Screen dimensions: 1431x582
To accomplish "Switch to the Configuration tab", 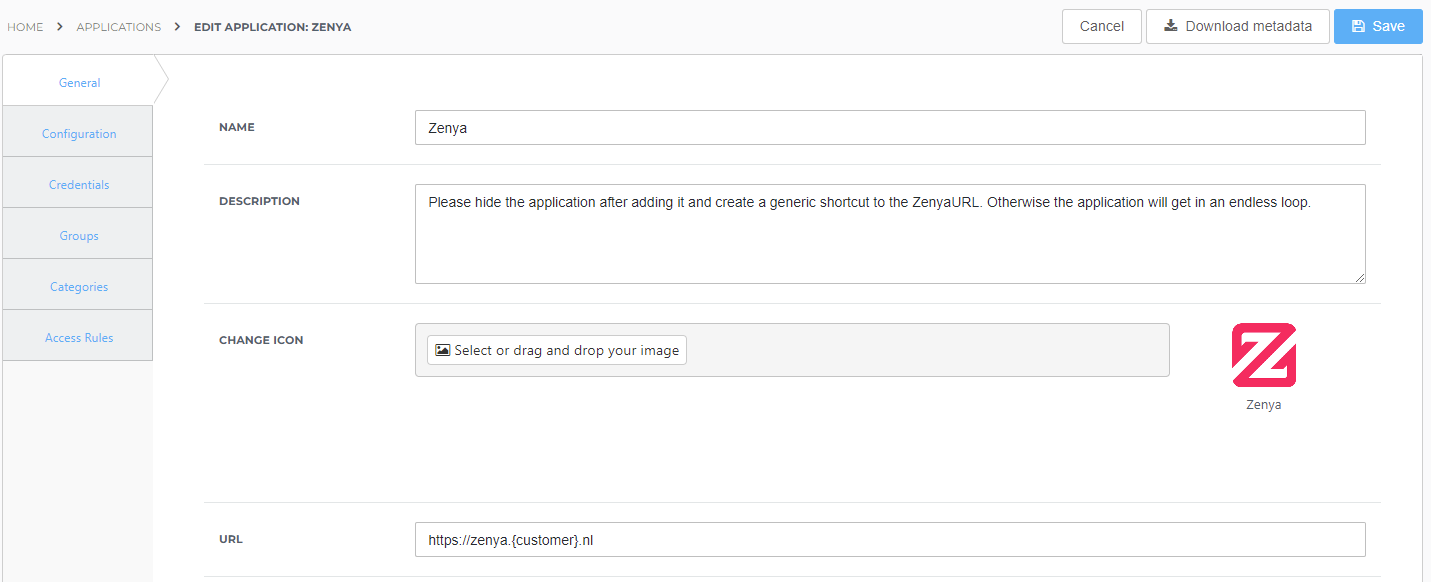I will pos(79,134).
